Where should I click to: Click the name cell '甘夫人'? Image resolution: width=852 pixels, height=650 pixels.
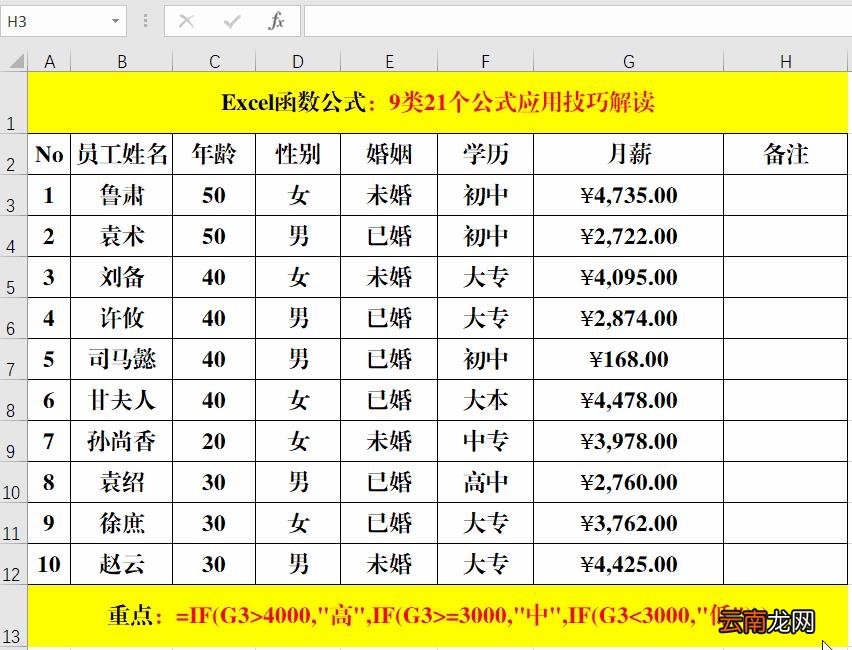[x=122, y=400]
